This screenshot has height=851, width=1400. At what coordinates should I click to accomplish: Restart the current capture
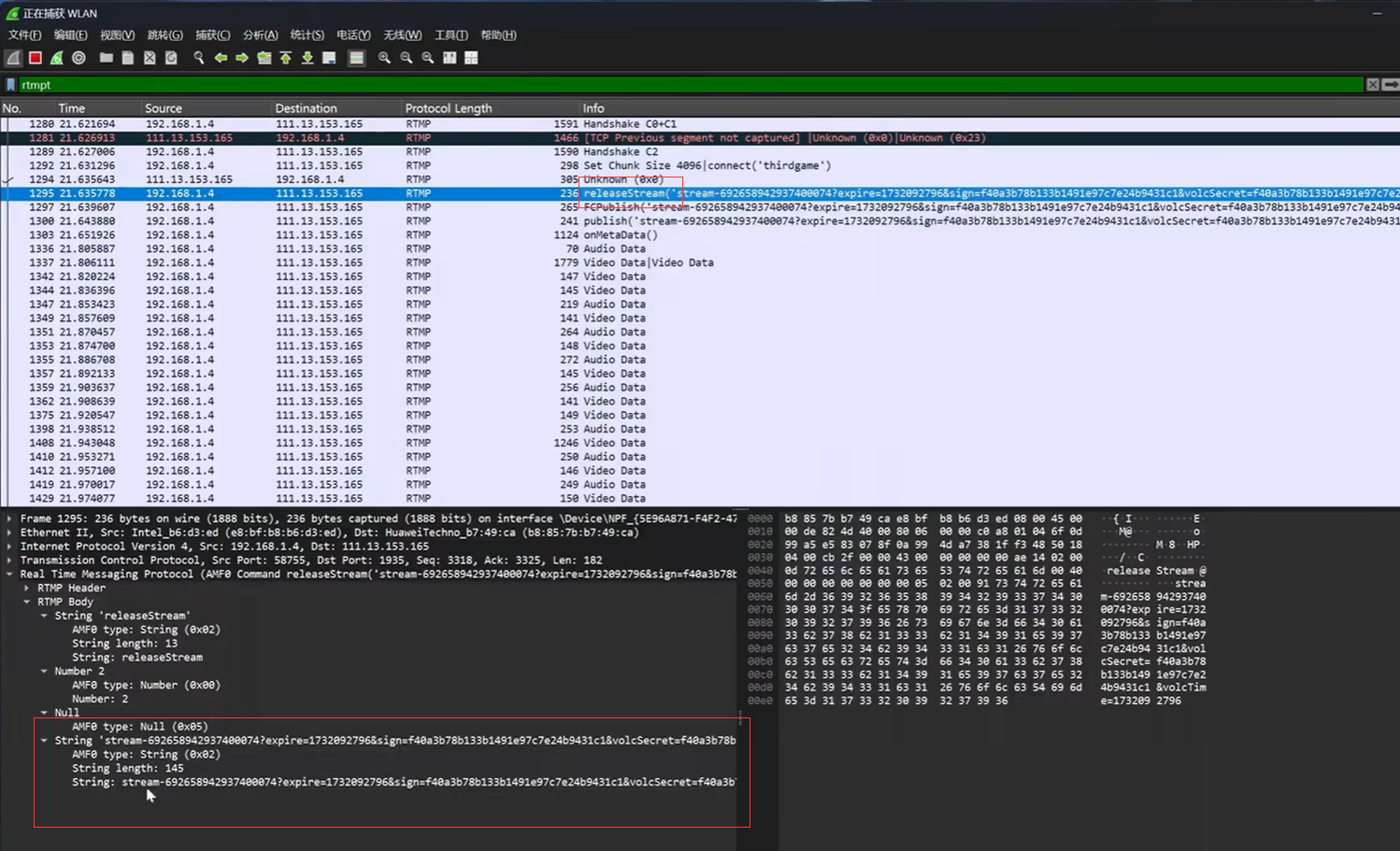57,58
